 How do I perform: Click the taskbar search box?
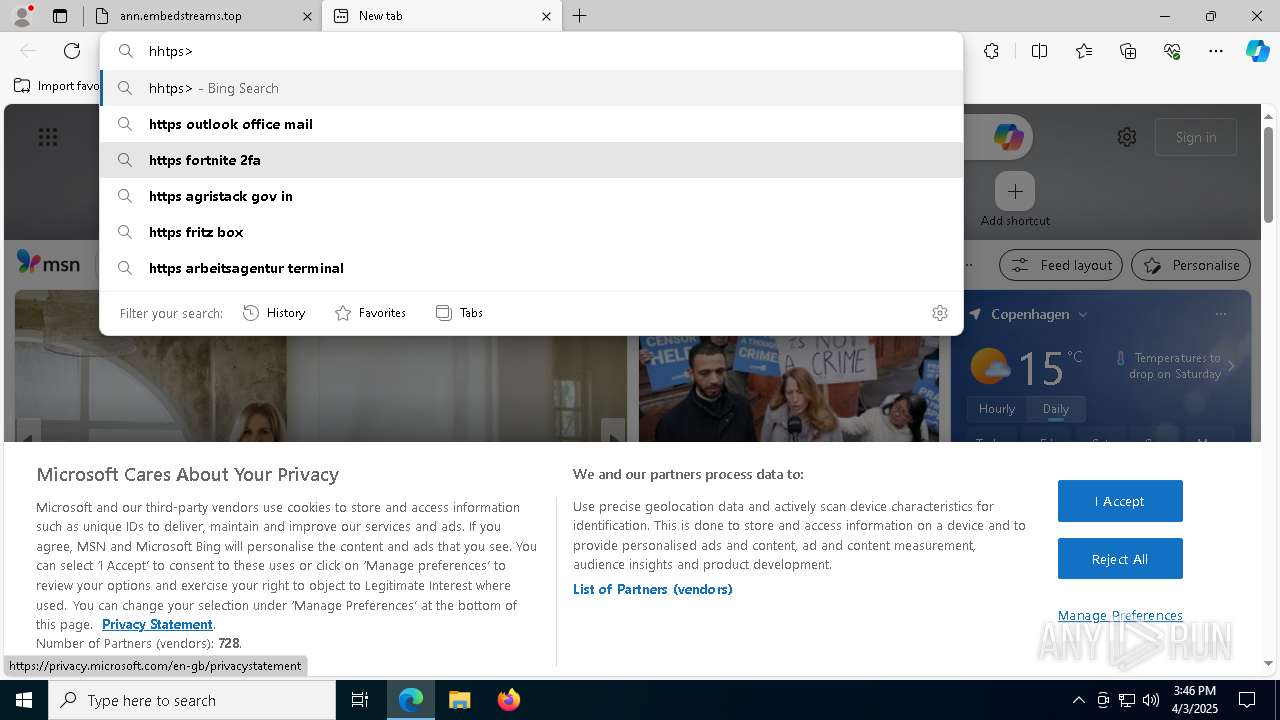[192, 700]
